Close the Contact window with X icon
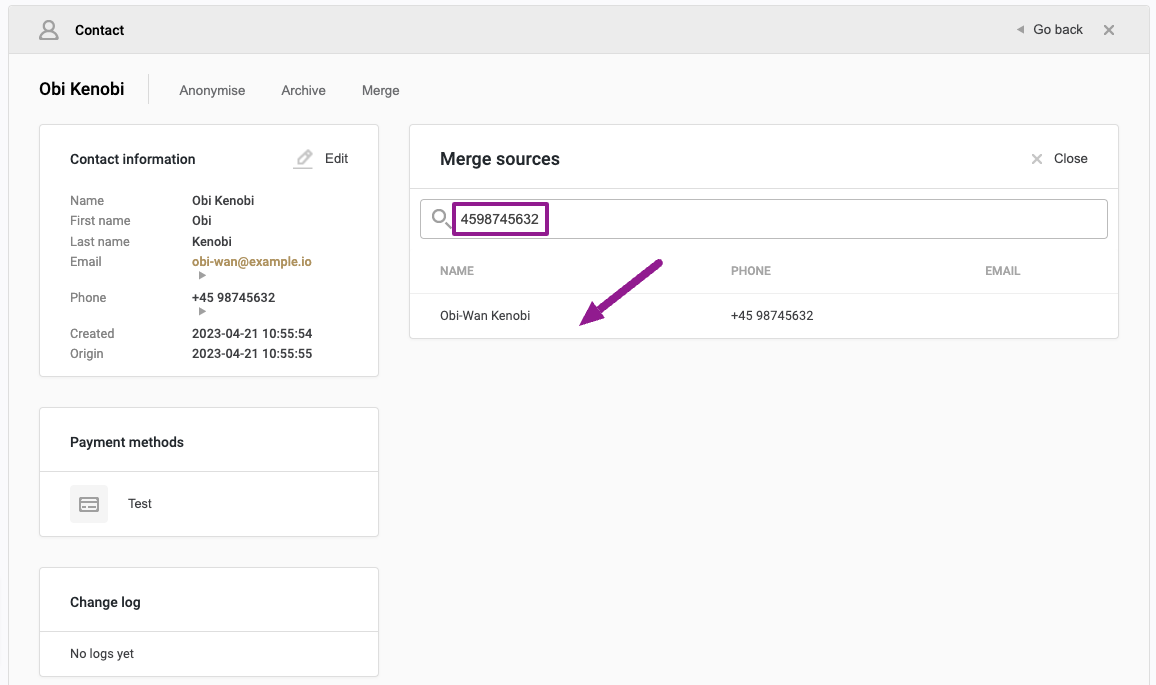 tap(1109, 30)
